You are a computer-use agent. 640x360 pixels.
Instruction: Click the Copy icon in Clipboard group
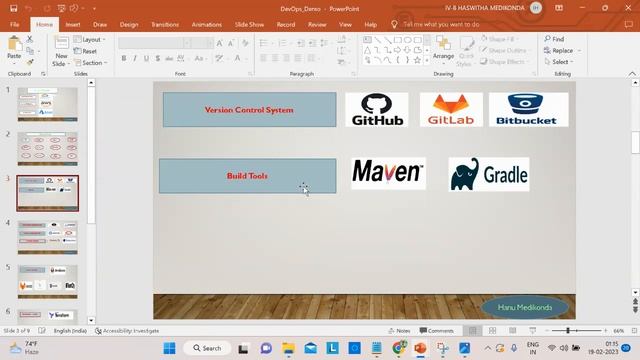[x=30, y=51]
